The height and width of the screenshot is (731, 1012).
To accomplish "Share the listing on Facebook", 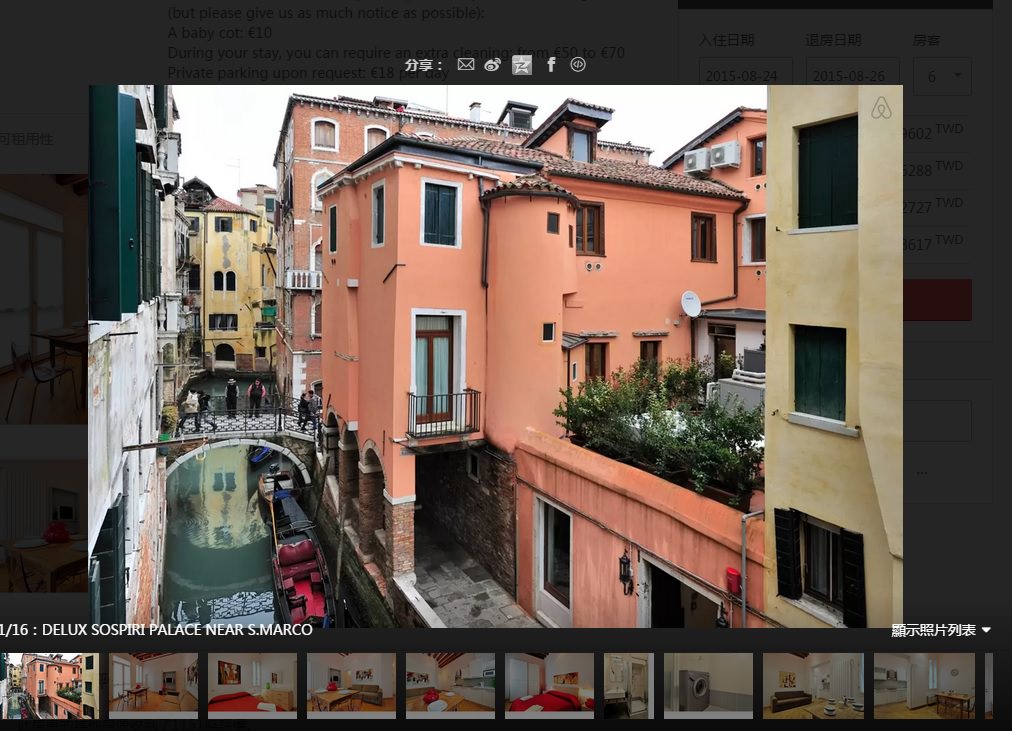I will pos(551,65).
